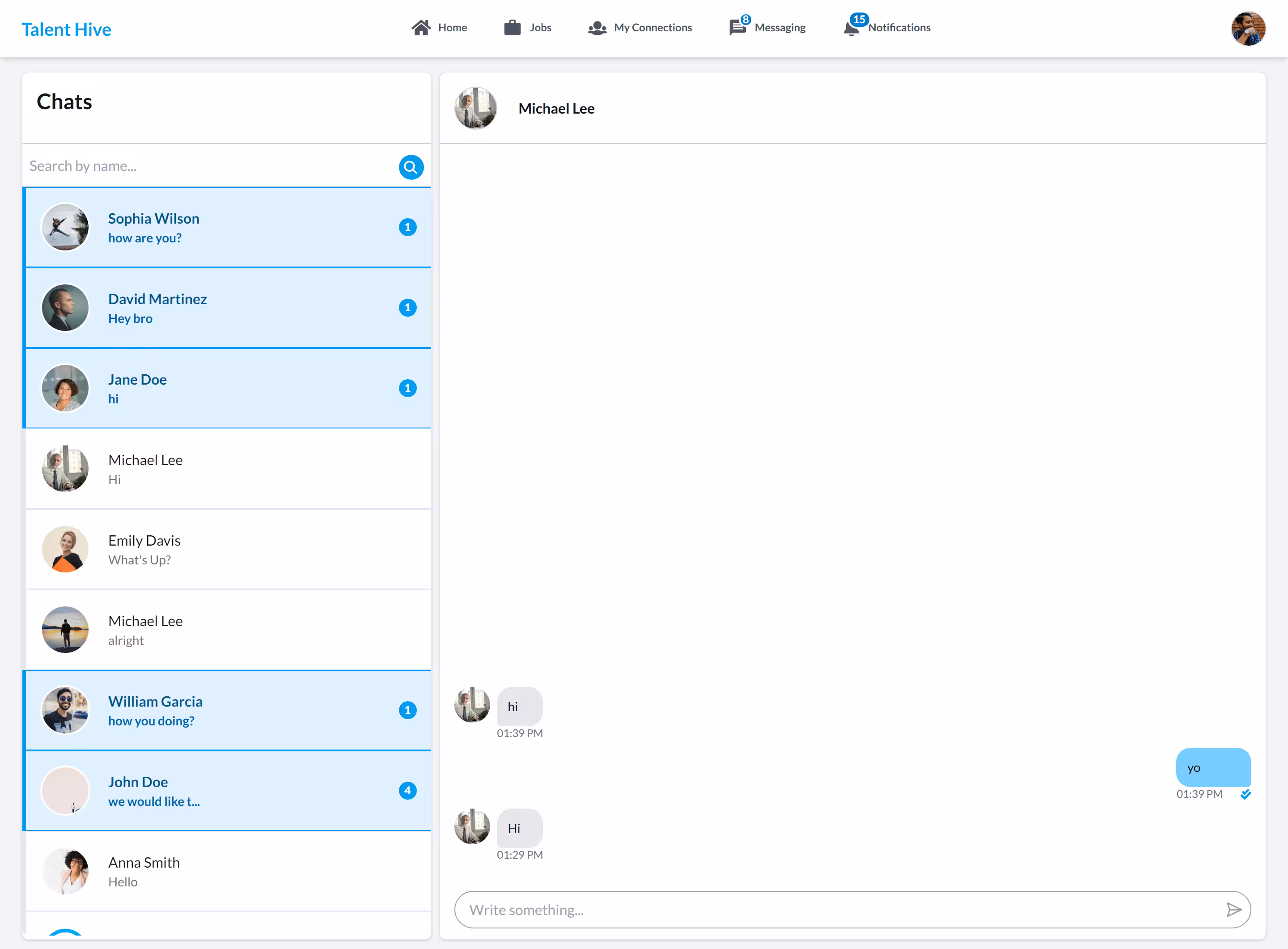Click the My Connections people icon
1288x949 pixels.
pyautogui.click(x=597, y=28)
